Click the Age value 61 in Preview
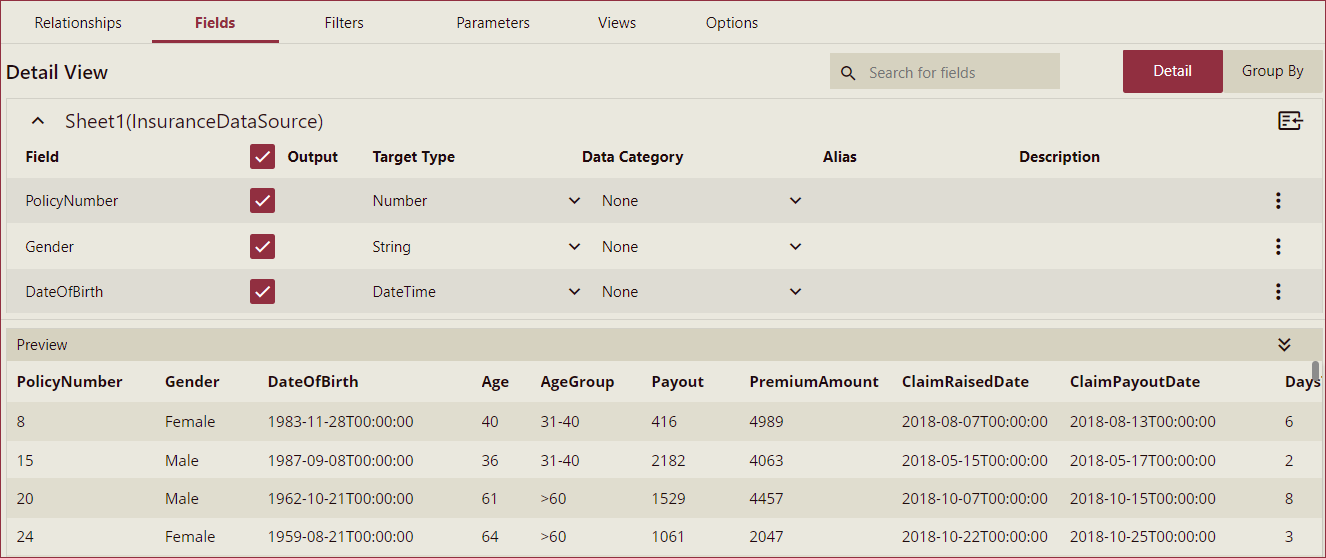 pos(490,499)
